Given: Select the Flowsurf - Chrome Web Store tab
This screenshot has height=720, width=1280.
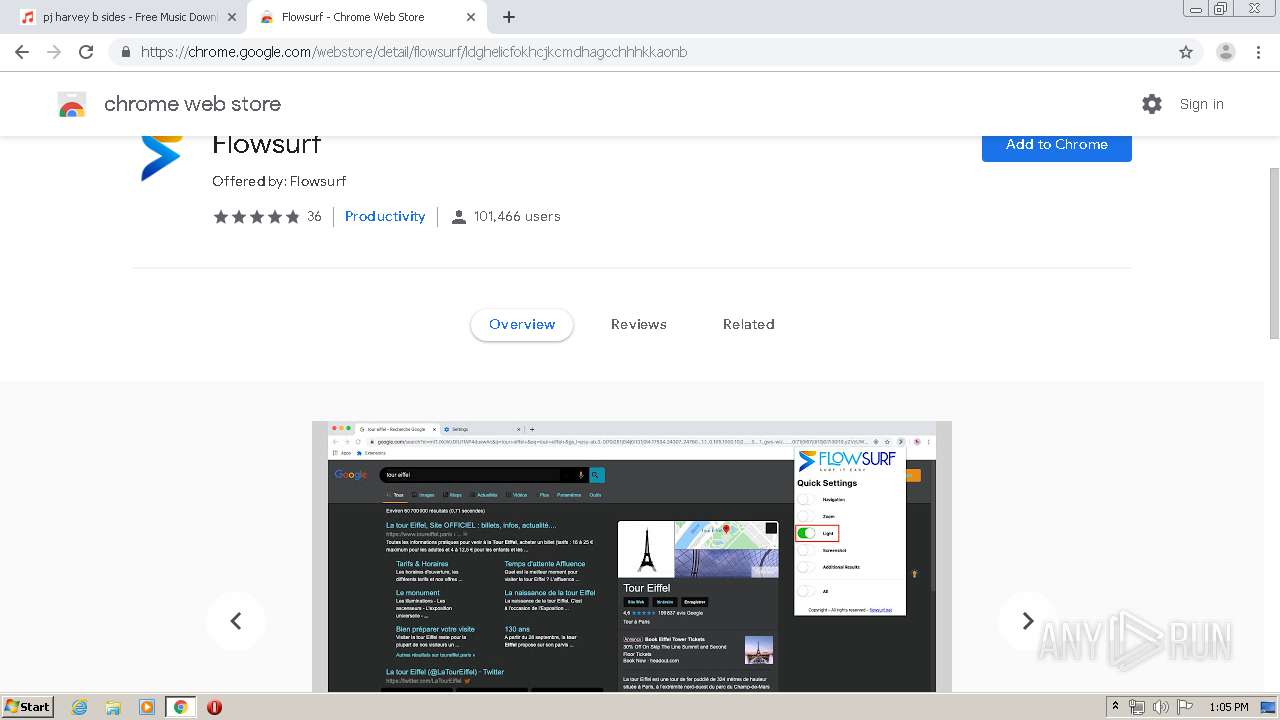Looking at the screenshot, I should click(367, 17).
